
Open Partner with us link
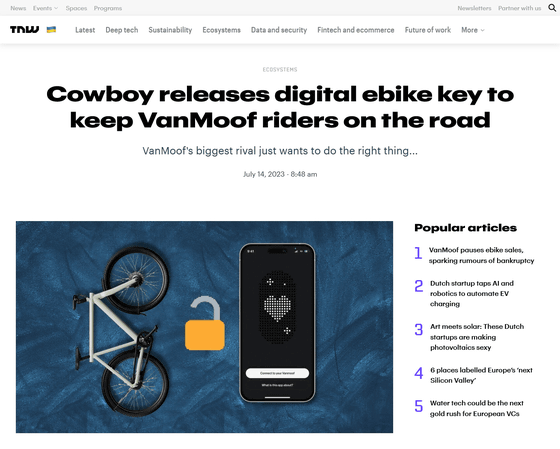(x=520, y=8)
